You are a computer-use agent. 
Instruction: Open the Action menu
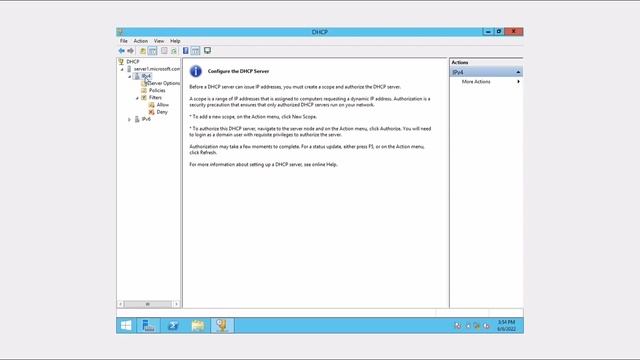pos(141,41)
